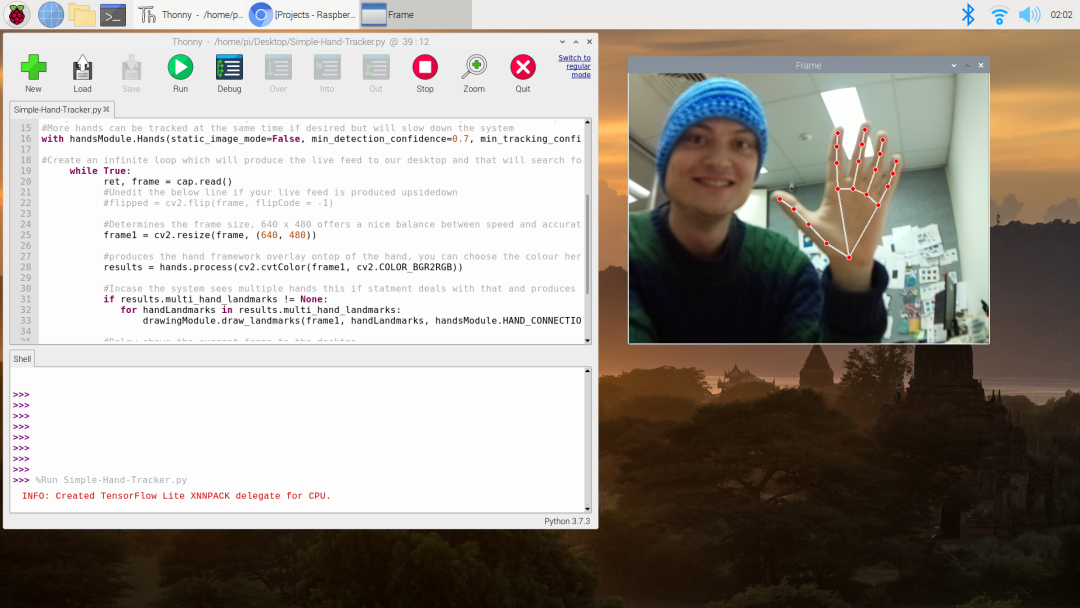Minimize the Frame window
The height and width of the screenshot is (608, 1080).
click(x=954, y=65)
